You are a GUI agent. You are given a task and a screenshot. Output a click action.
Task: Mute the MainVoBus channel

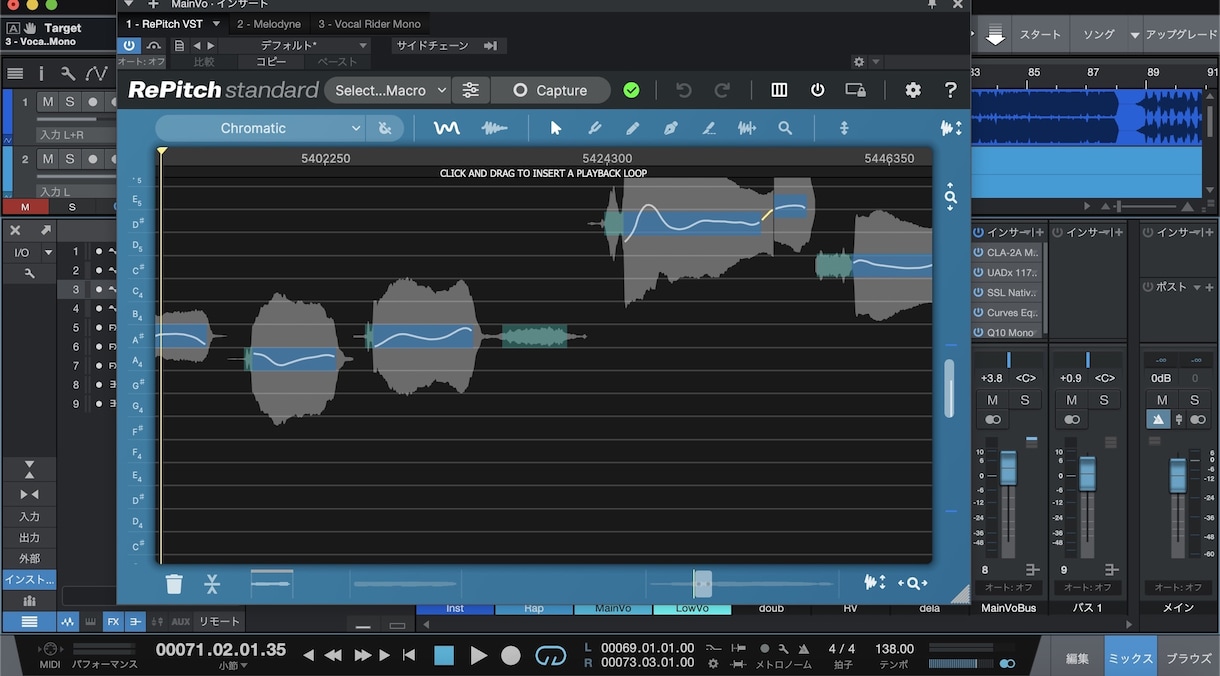[x=993, y=400]
